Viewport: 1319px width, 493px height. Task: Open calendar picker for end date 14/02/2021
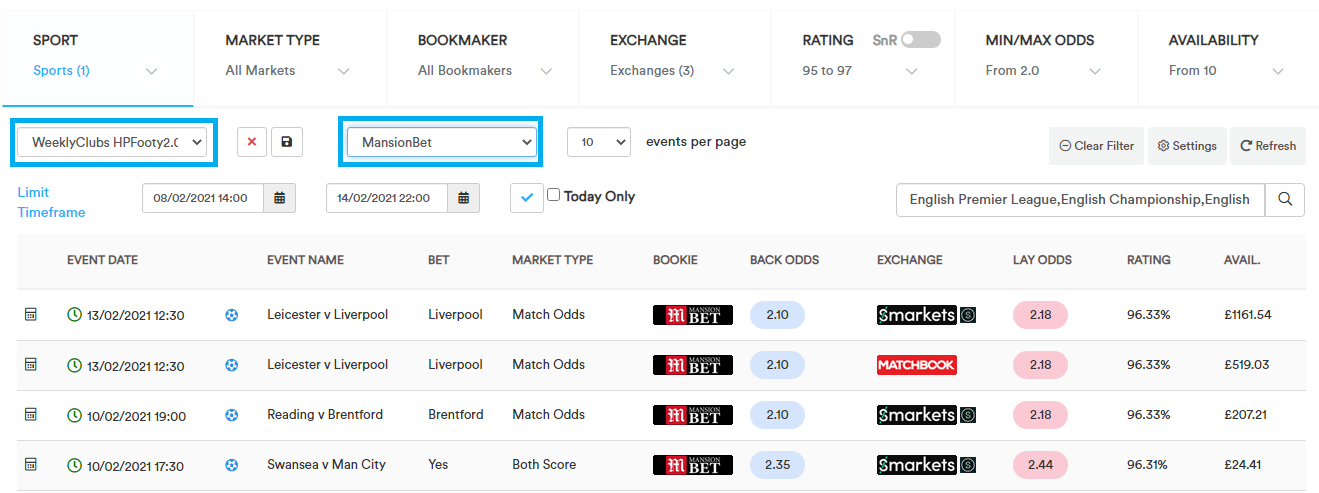(463, 198)
